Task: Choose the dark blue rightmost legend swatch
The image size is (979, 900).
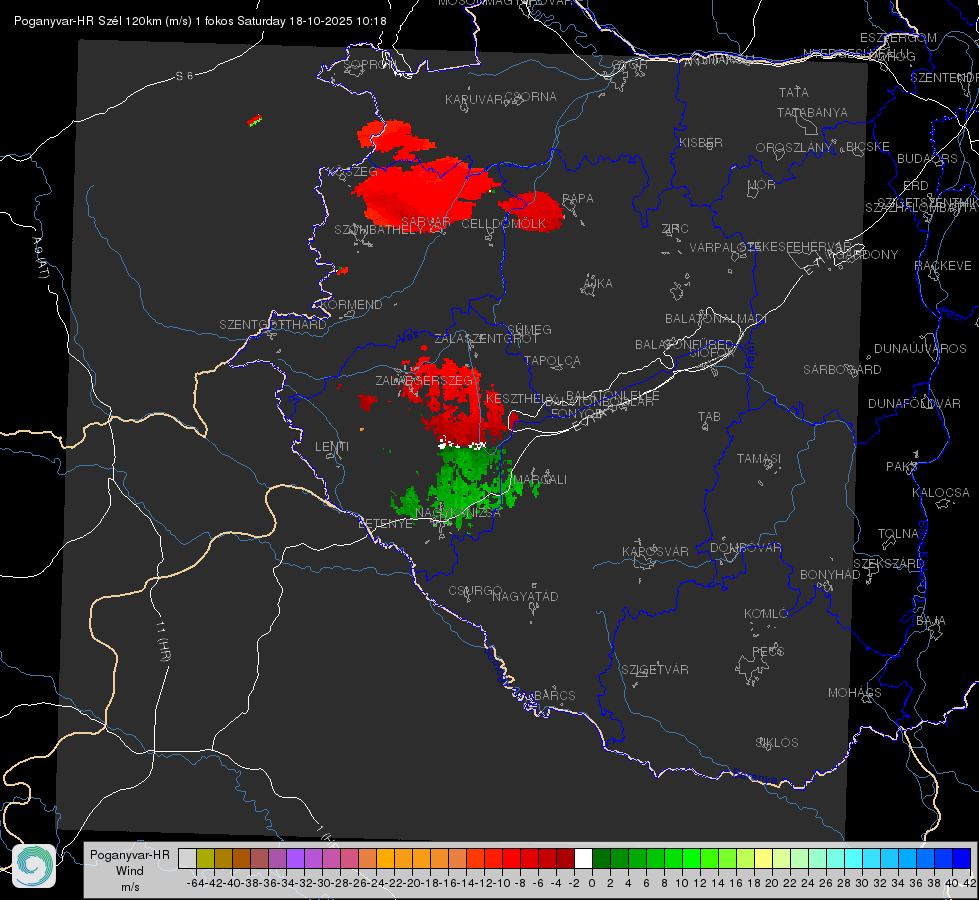Action: (962, 858)
